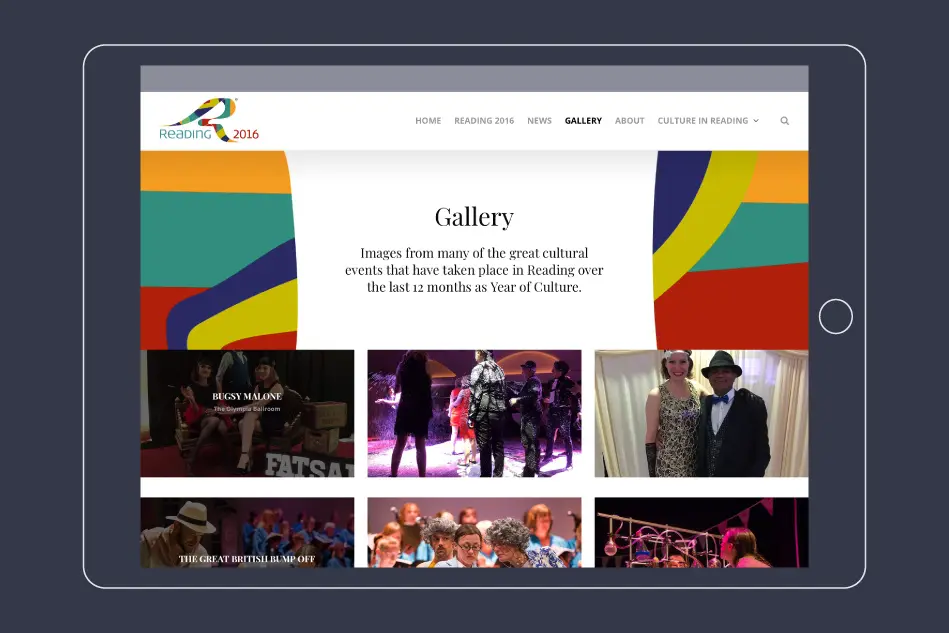Select the Gallery menu item
Image resolution: width=949 pixels, height=633 pixels.
tap(583, 121)
